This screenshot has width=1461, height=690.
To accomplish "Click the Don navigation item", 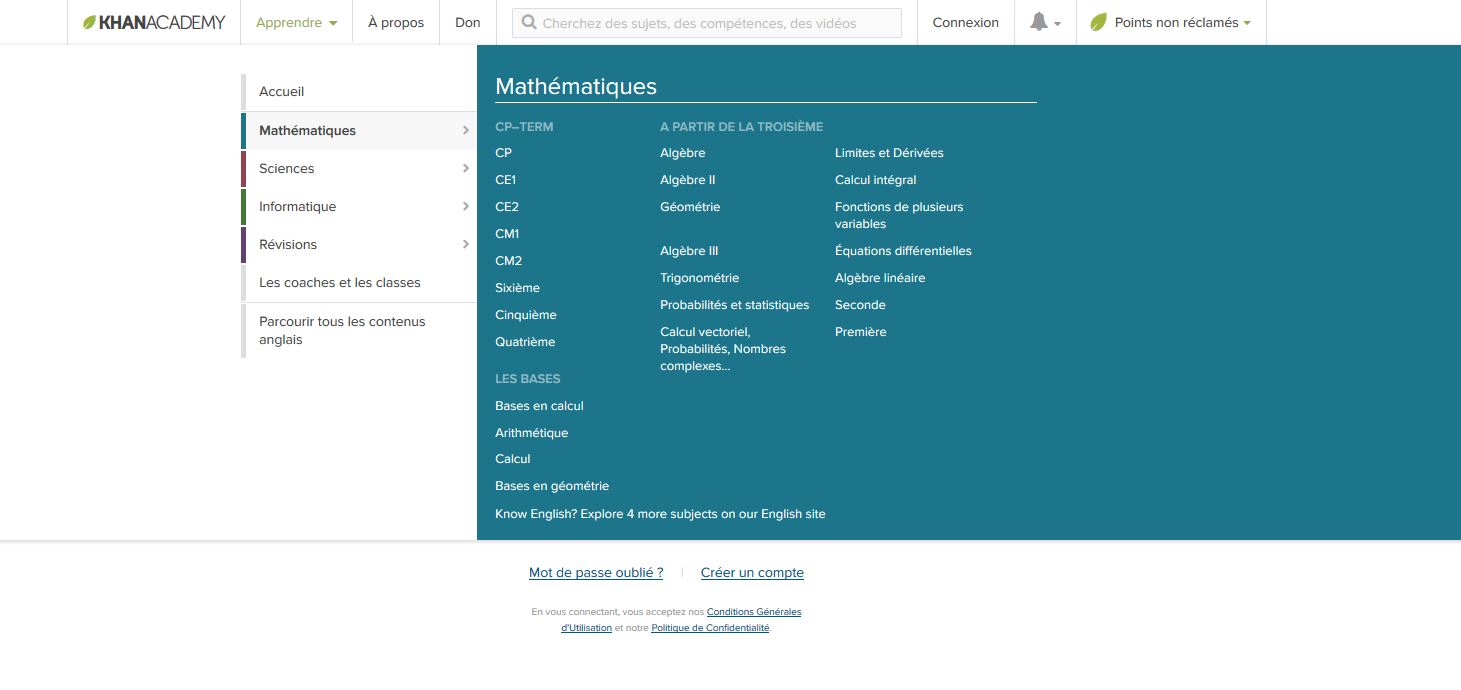I will 467,22.
